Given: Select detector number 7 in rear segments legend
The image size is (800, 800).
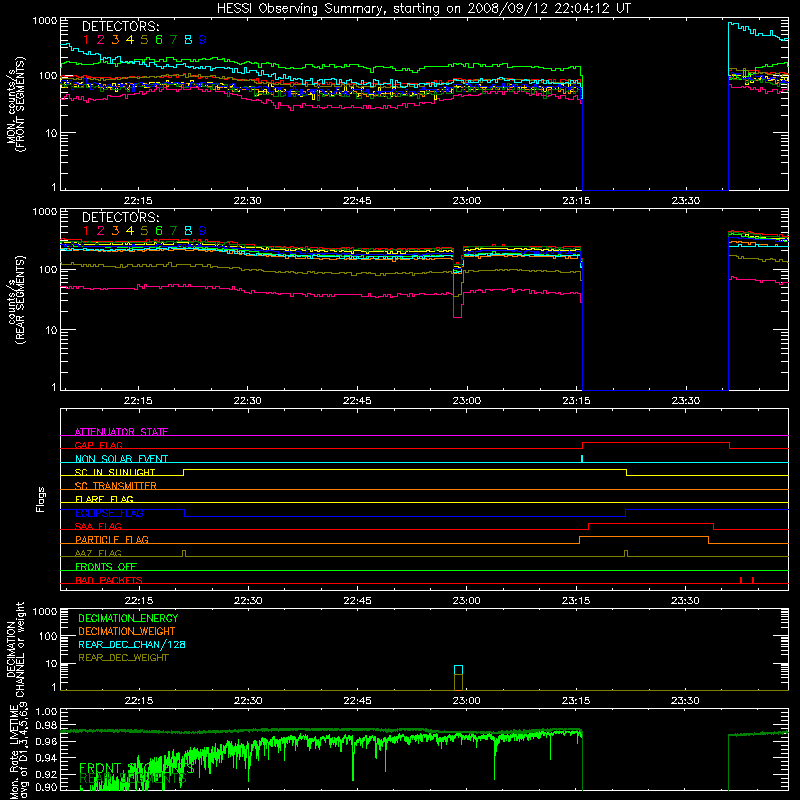Looking at the screenshot, I should pyautogui.click(x=173, y=231).
